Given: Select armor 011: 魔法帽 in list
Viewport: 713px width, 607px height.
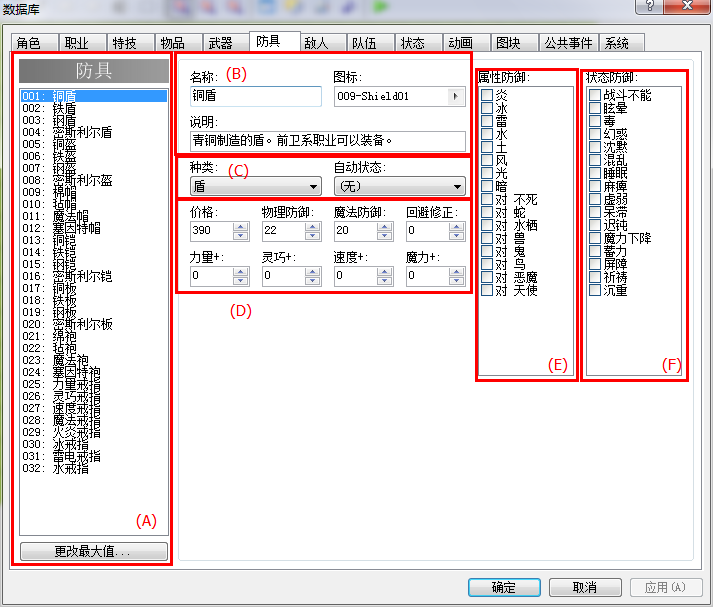Looking at the screenshot, I should click(x=94, y=216).
